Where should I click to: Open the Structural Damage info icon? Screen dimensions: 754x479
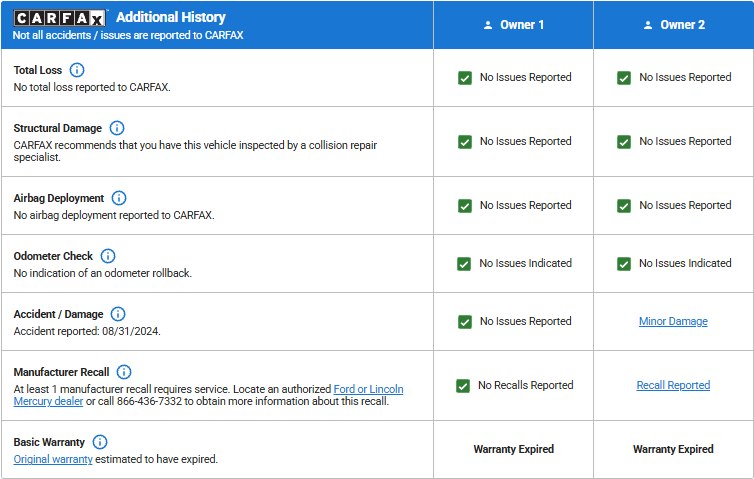(117, 128)
